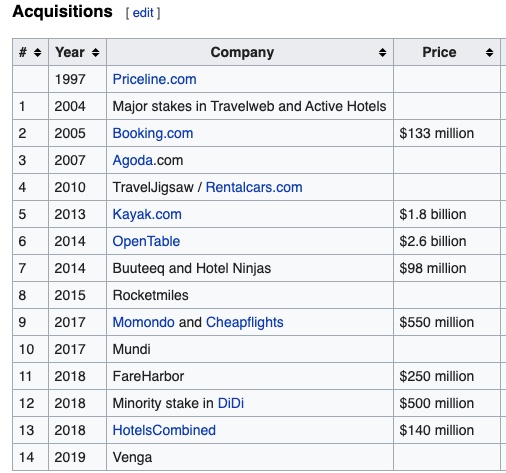Open the Booking.com link
Image resolution: width=506 pixels, height=473 pixels.
tap(153, 133)
